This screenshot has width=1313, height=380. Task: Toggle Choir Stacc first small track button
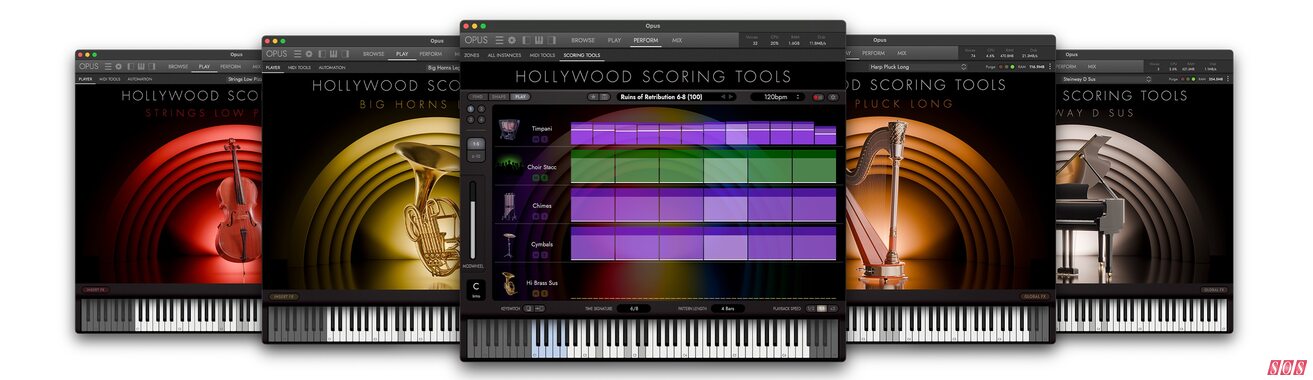(536, 177)
